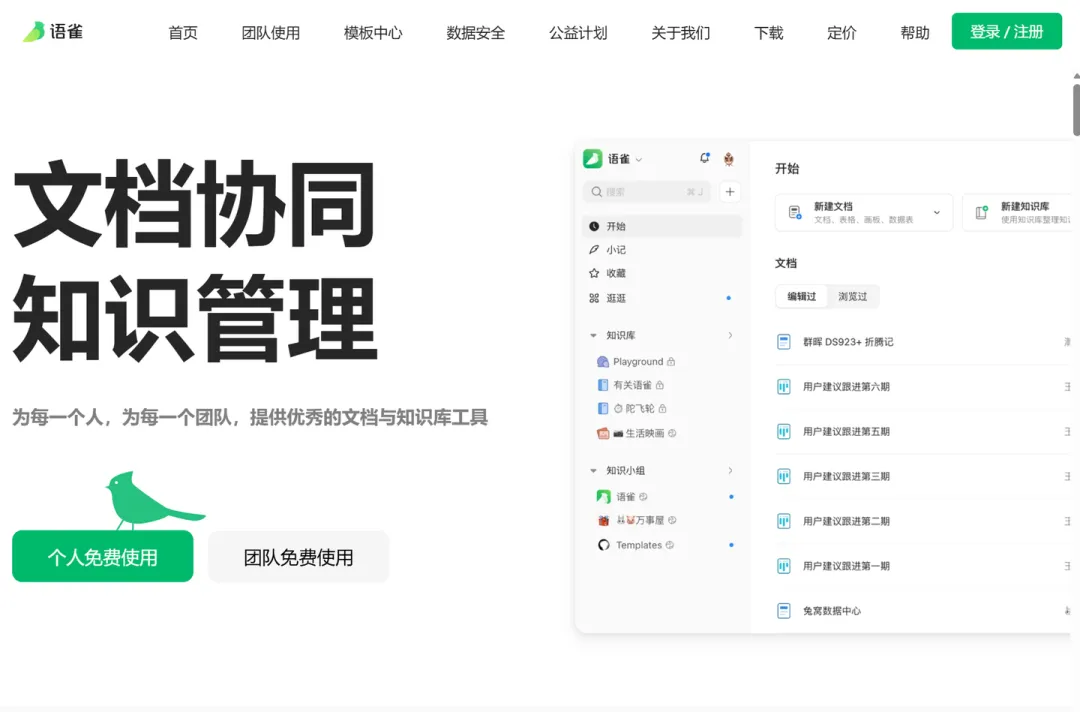The height and width of the screenshot is (712, 1080).
Task: Click the page vertical scrollbar thumb
Action: coord(1076,110)
